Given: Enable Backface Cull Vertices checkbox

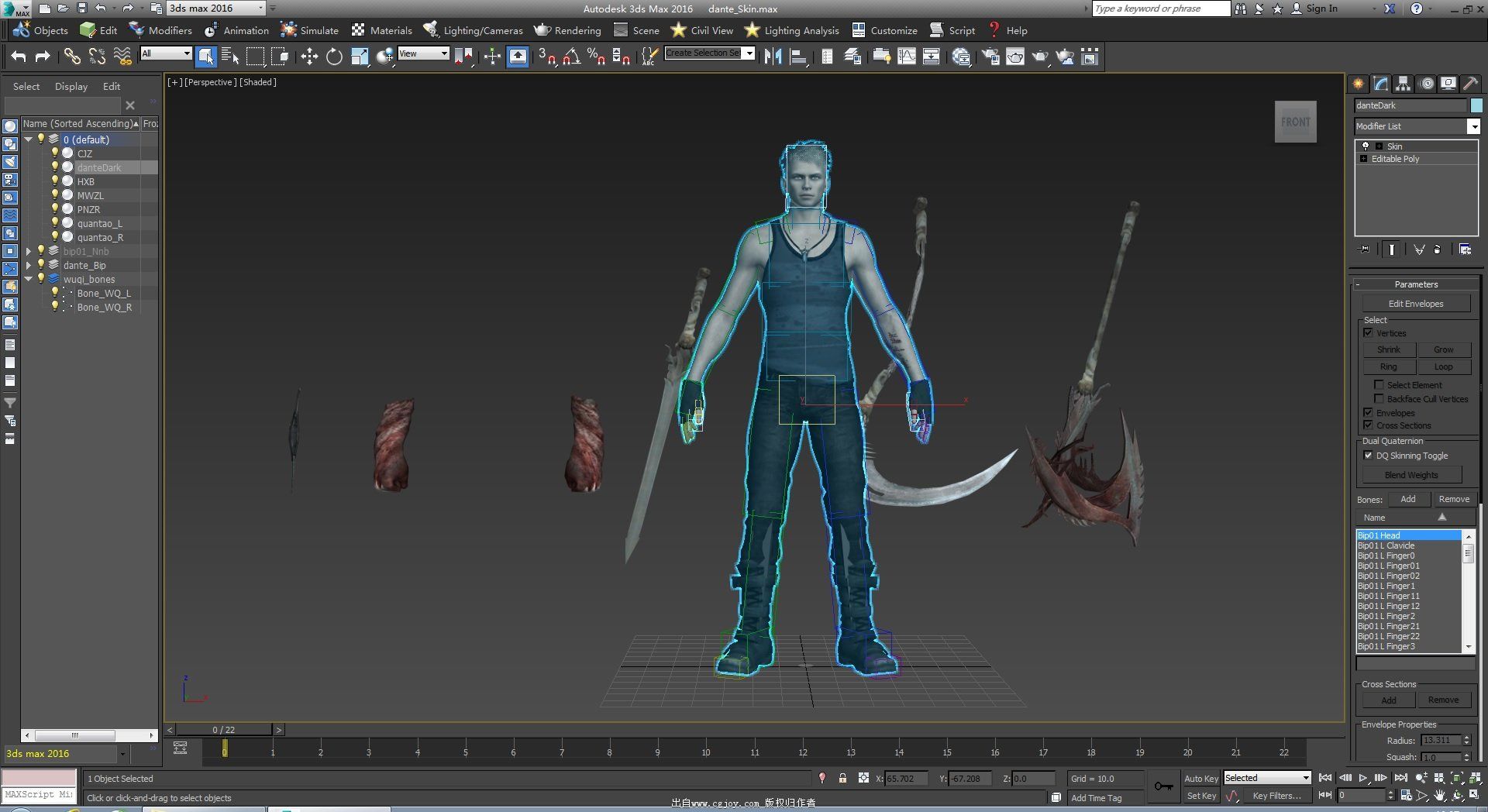Looking at the screenshot, I should 1379,398.
